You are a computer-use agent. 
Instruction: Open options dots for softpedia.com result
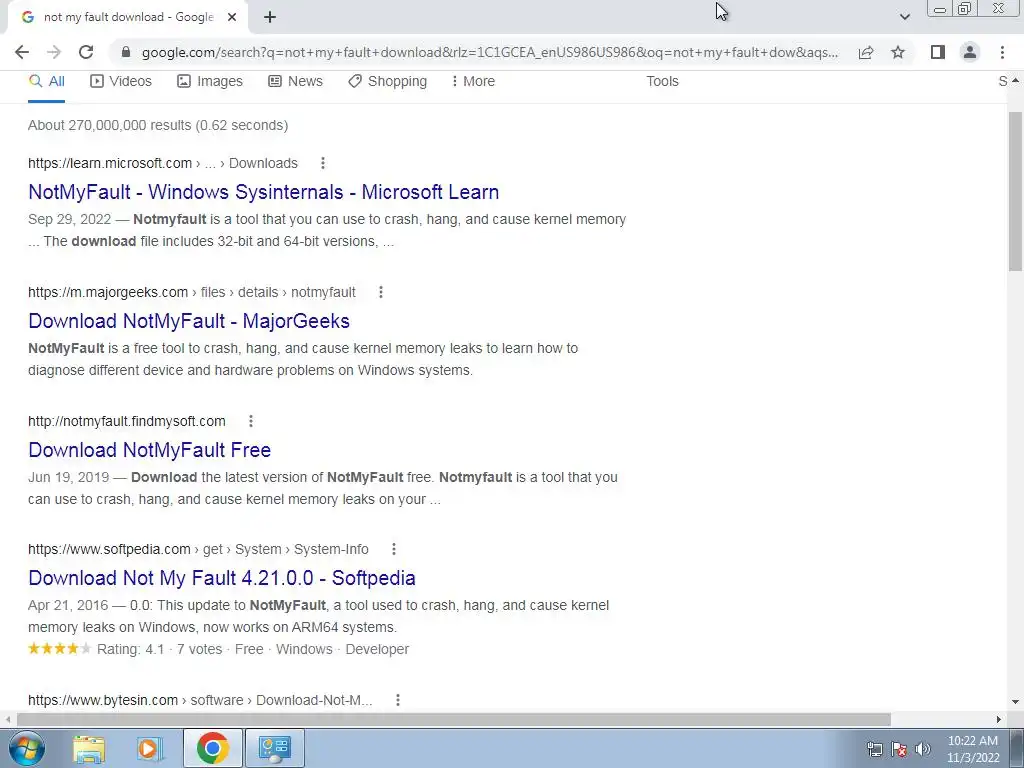(x=394, y=549)
